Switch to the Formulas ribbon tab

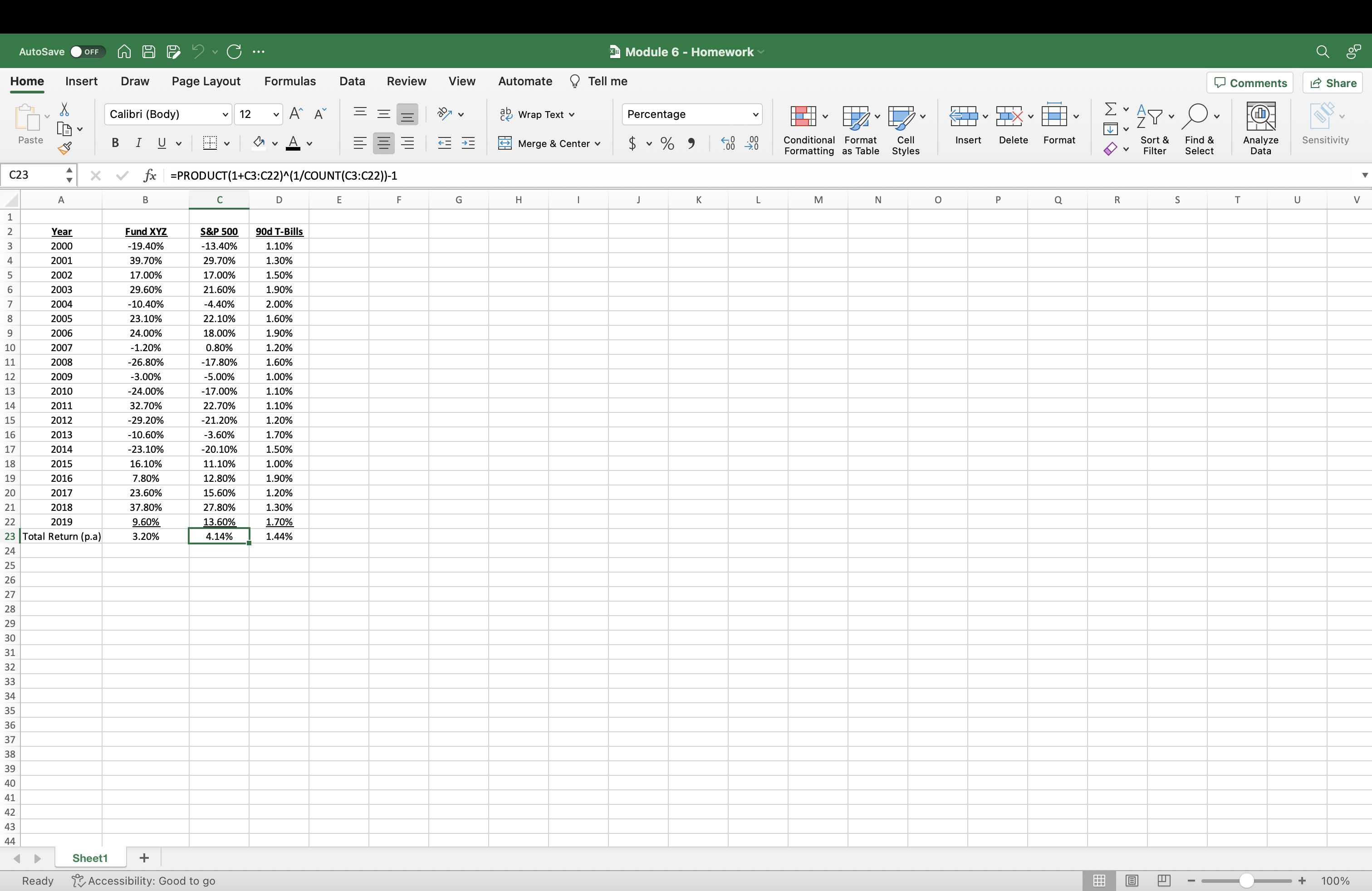pyautogui.click(x=290, y=81)
